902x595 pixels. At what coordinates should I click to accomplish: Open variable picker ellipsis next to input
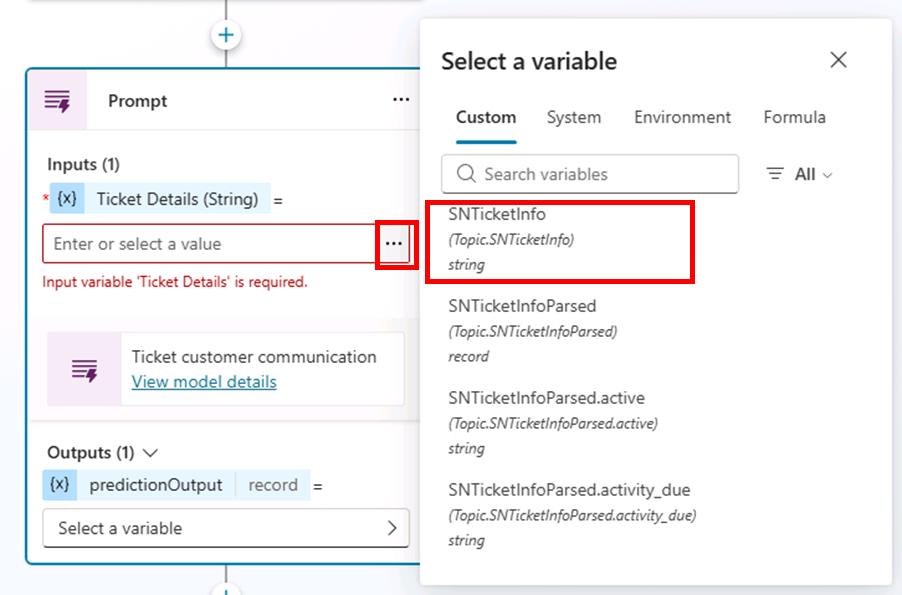(x=394, y=244)
